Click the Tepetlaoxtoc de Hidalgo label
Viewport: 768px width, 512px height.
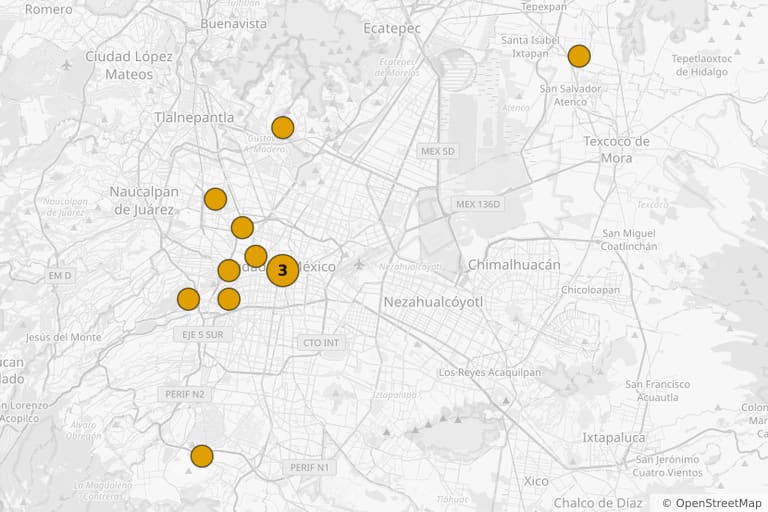click(x=702, y=65)
